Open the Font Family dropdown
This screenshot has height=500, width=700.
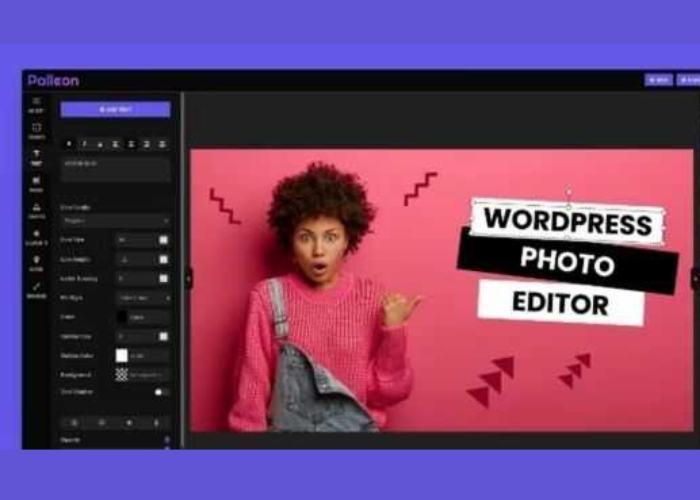pos(116,221)
